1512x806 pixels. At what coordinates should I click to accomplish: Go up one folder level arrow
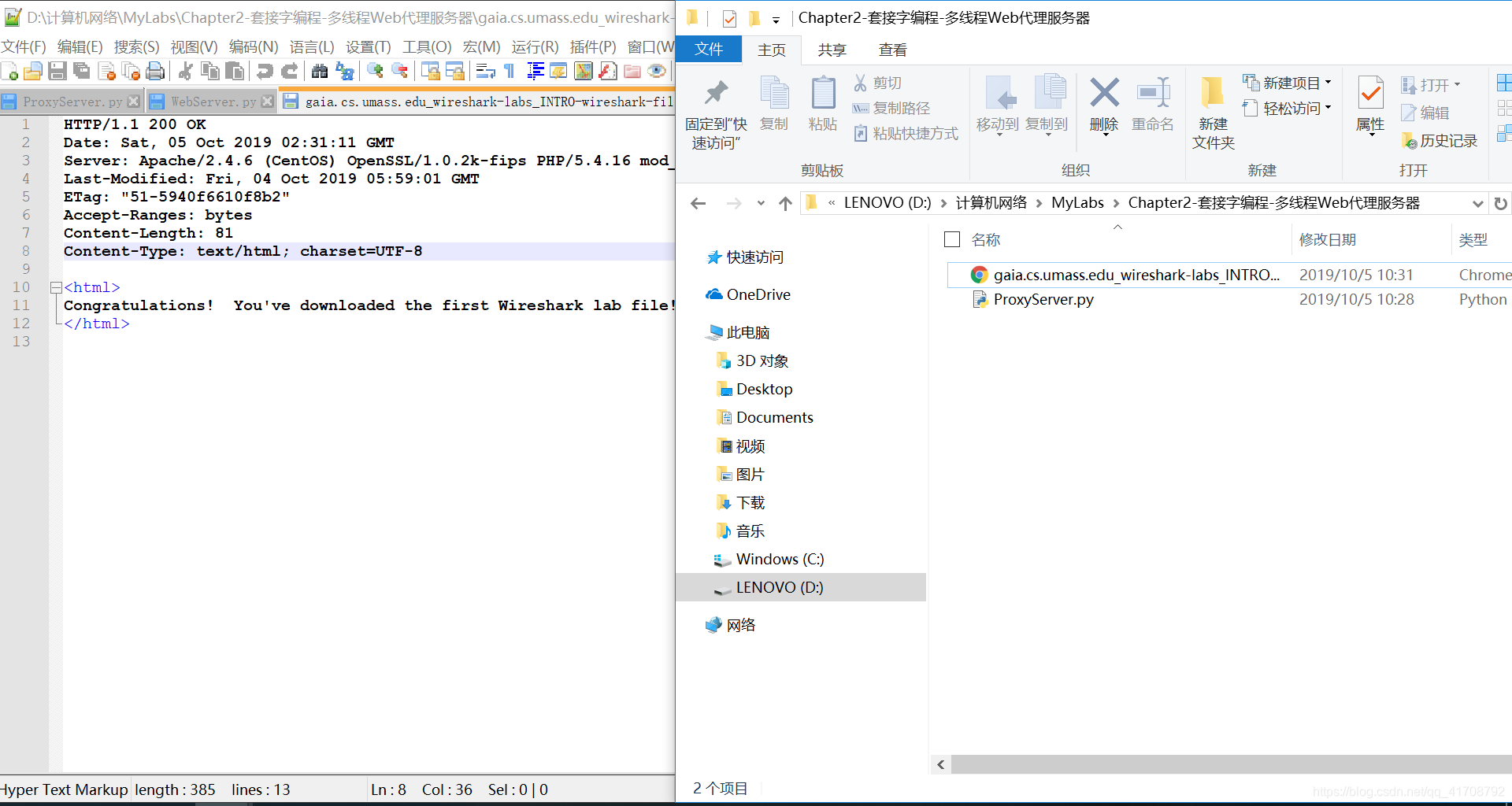coord(785,203)
